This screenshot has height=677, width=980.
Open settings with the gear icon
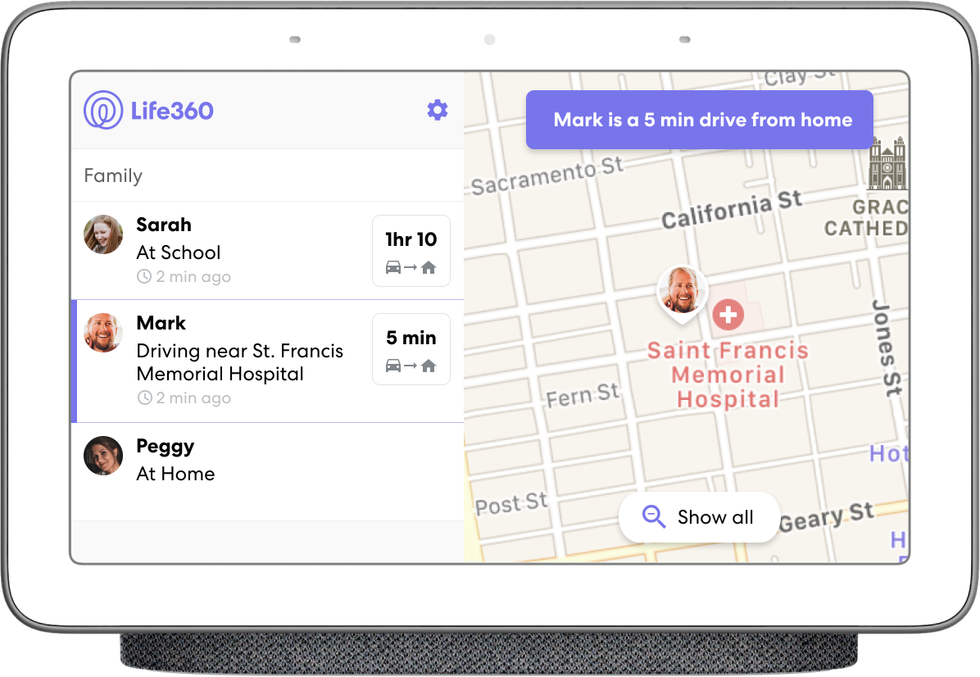pyautogui.click(x=437, y=110)
